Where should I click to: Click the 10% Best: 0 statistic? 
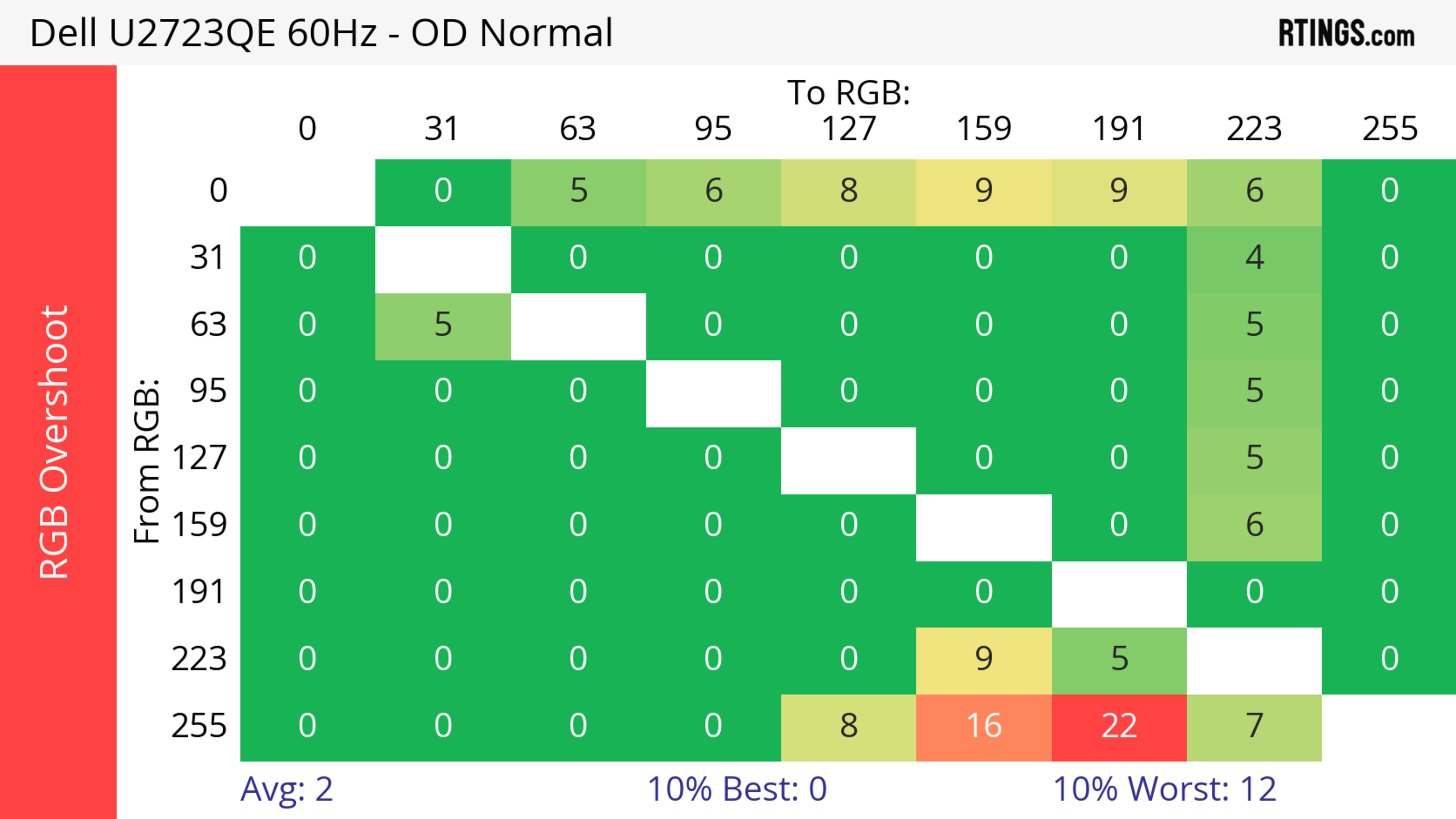(736, 789)
